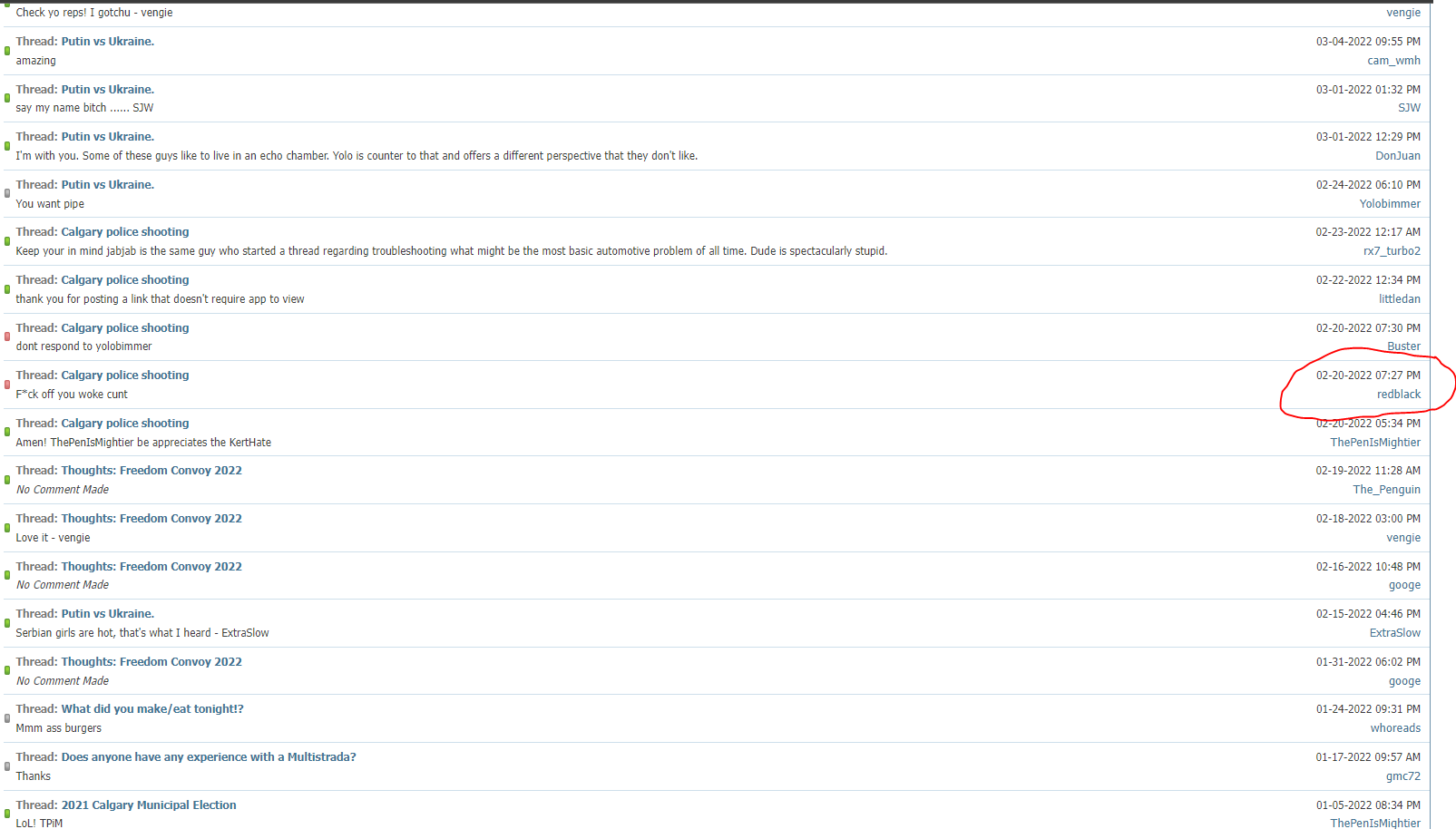Open Putin vs Ukraine thread in ExtraSlow's row
Viewport: 1456px width, 829px height.
(x=108, y=614)
